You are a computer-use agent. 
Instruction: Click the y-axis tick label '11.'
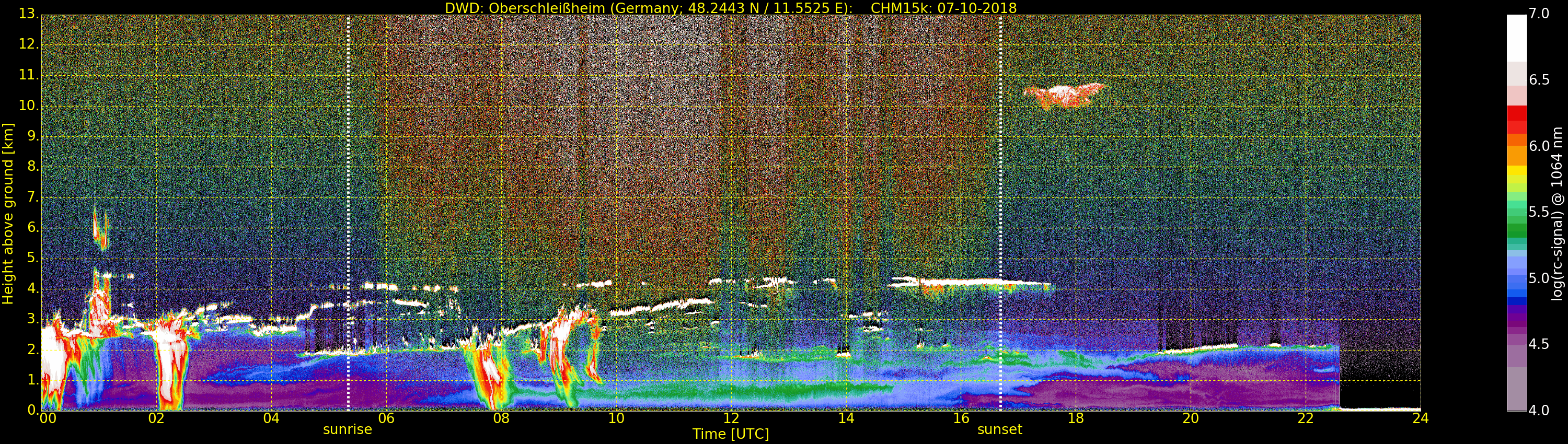pyautogui.click(x=29, y=75)
